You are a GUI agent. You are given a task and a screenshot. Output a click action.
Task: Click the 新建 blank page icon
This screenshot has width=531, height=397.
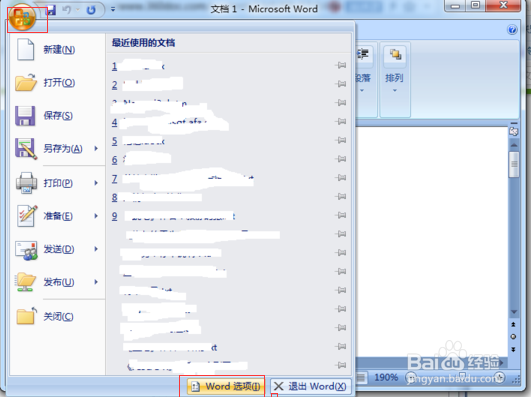[25, 49]
